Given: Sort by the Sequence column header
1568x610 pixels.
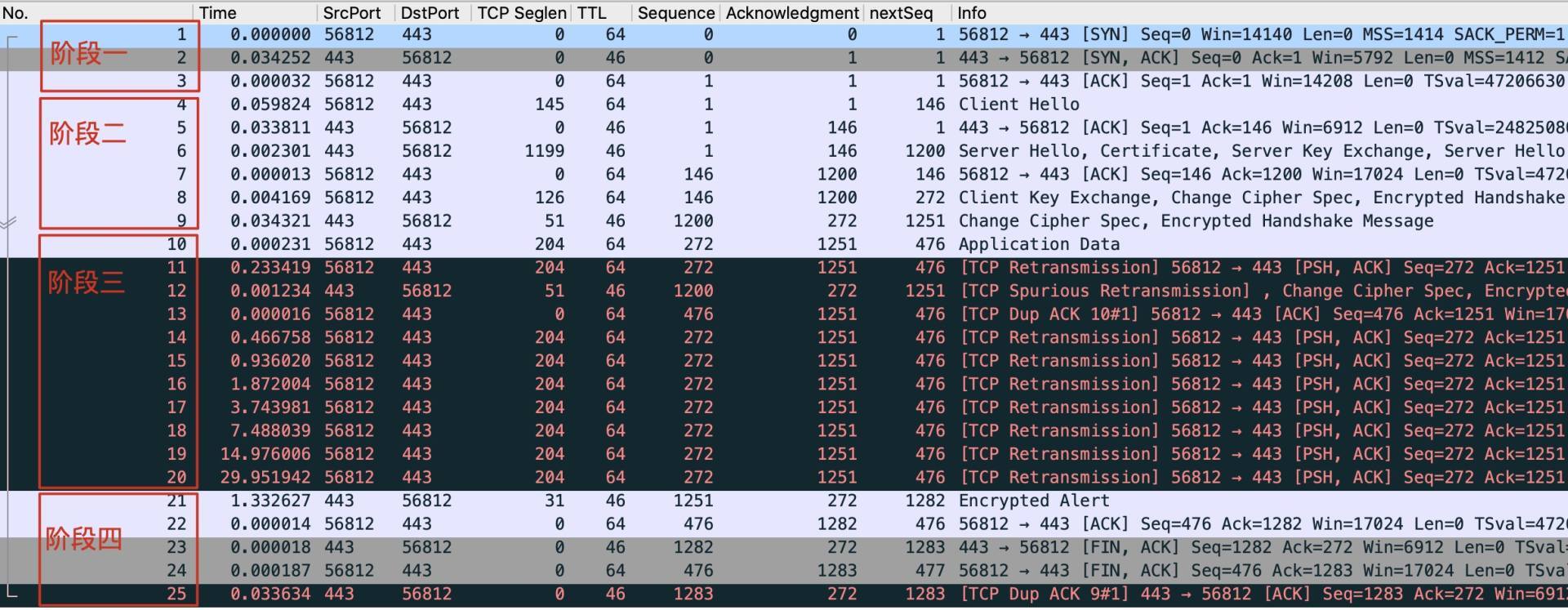Looking at the screenshot, I should (x=675, y=13).
